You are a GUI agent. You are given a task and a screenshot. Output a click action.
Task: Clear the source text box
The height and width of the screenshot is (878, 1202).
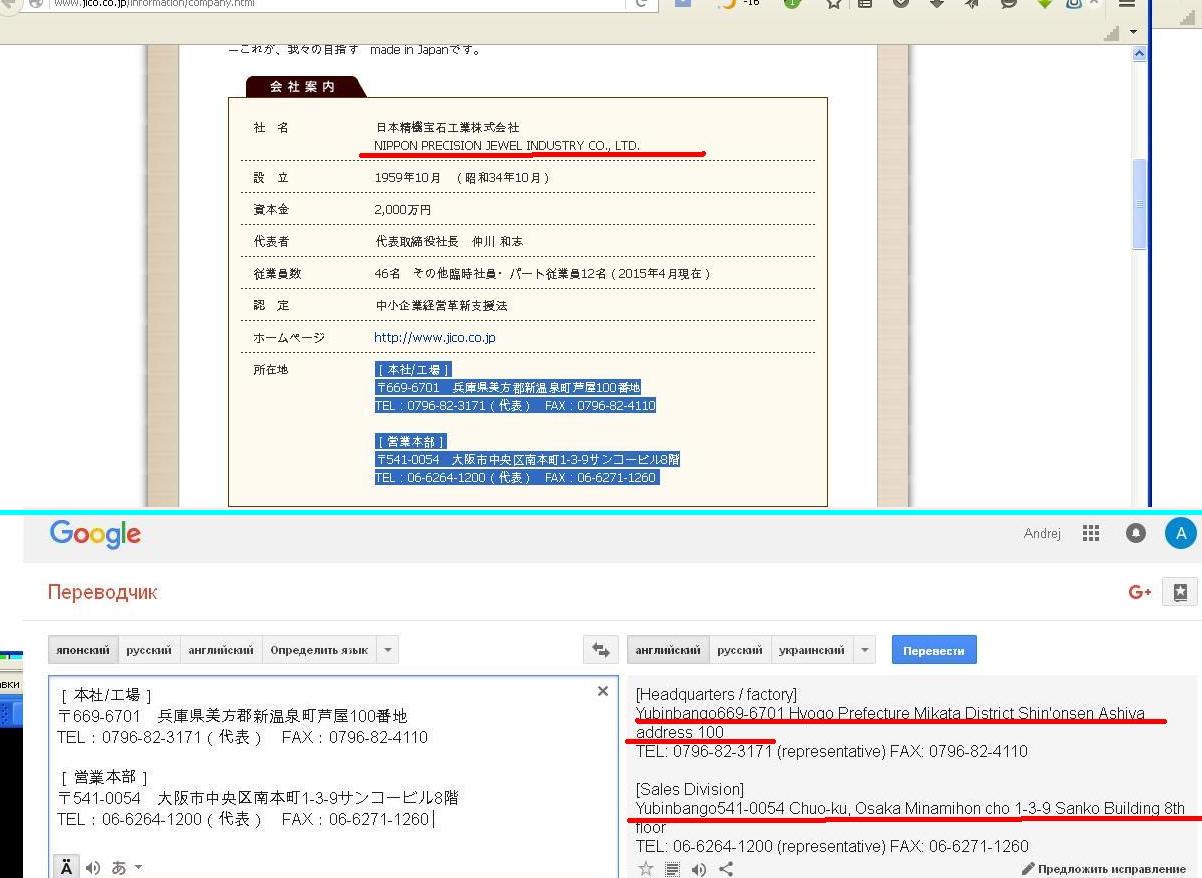(603, 691)
